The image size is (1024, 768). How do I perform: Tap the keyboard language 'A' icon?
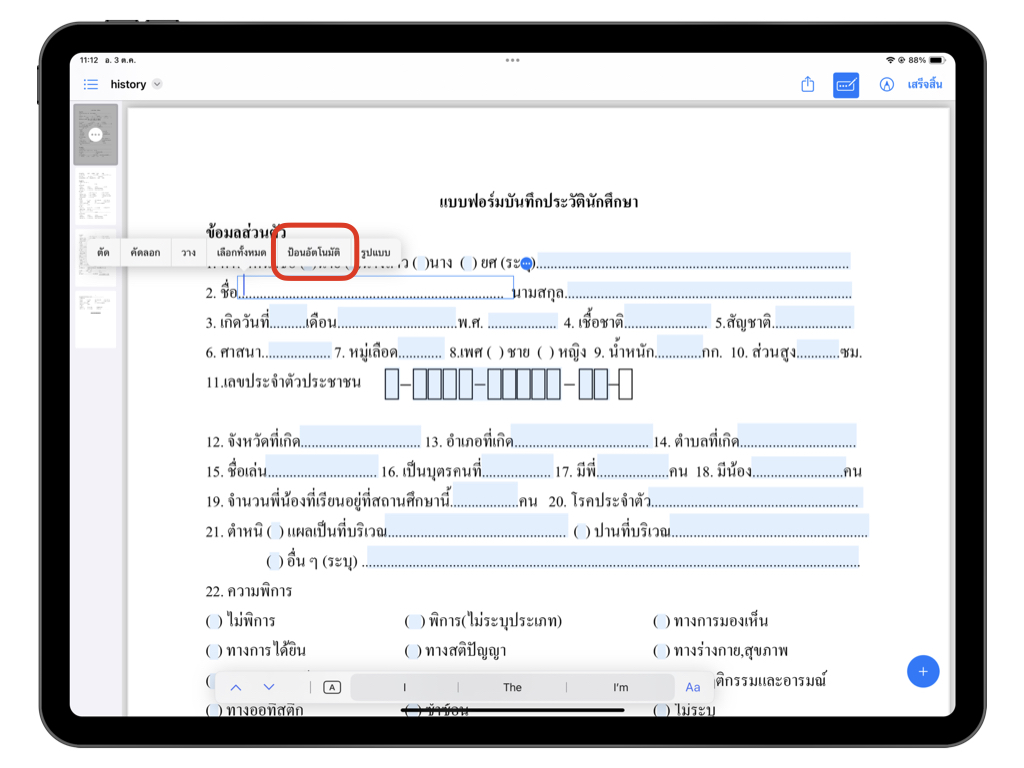click(x=333, y=687)
